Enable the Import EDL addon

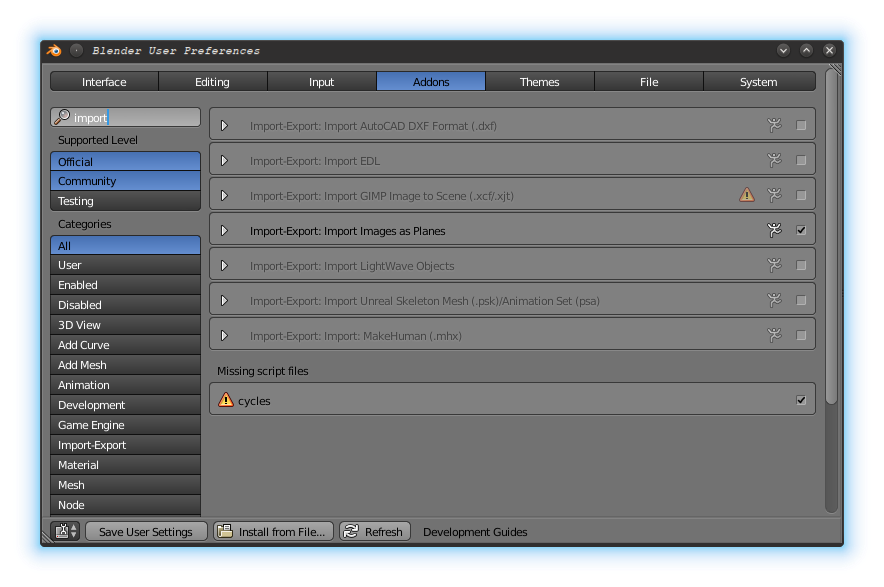pos(801,160)
